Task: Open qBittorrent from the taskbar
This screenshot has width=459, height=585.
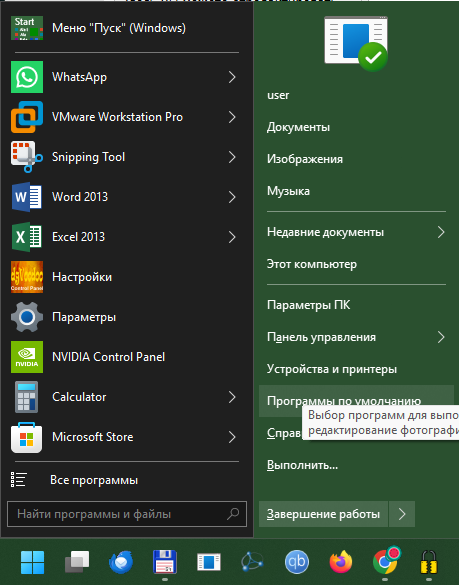Action: [297, 562]
